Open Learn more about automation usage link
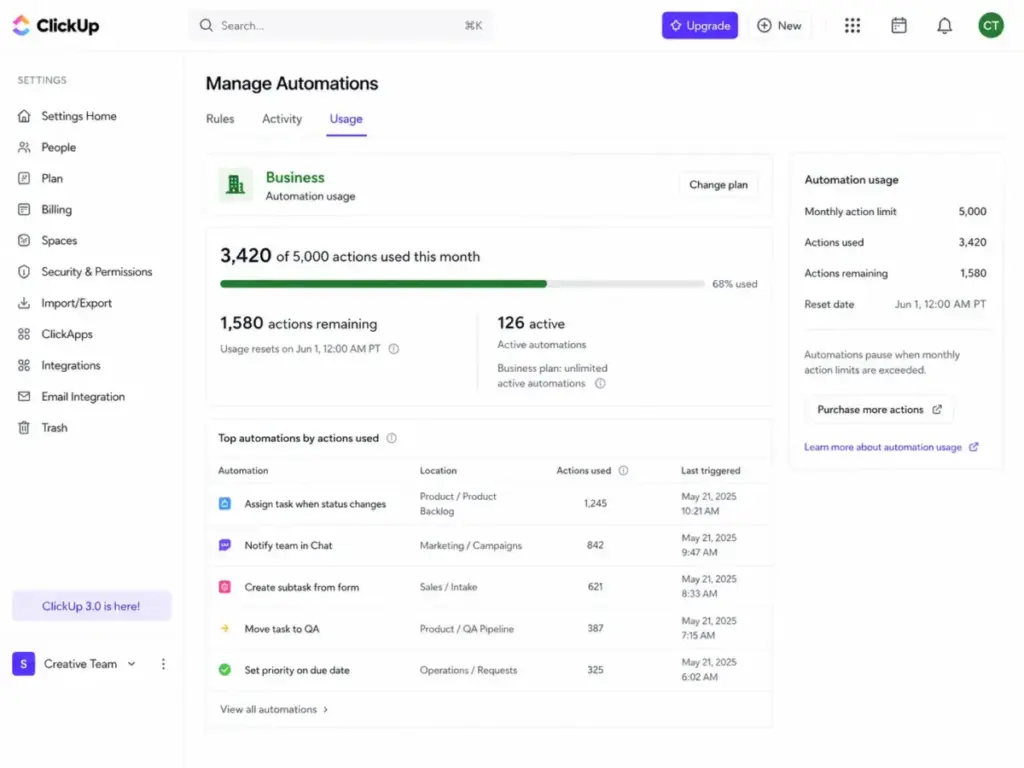The height and width of the screenshot is (768, 1024). pos(891,447)
